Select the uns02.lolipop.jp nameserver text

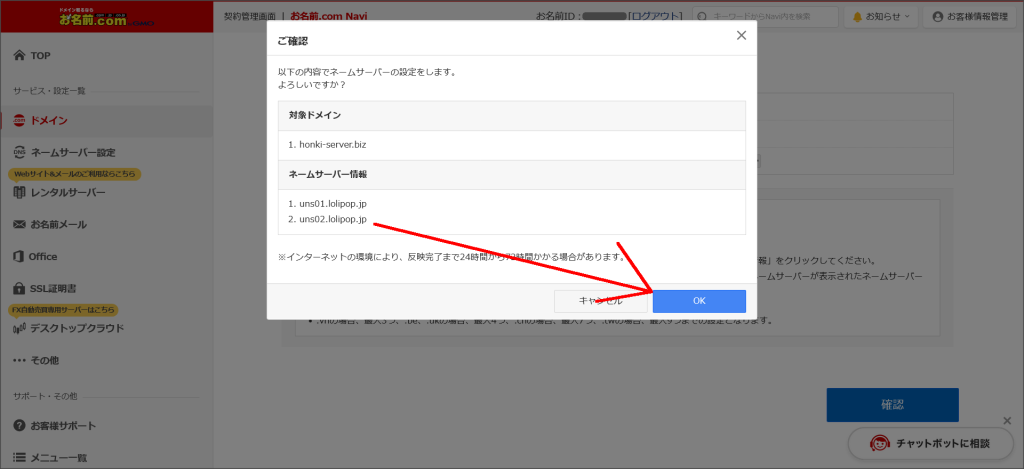332,219
